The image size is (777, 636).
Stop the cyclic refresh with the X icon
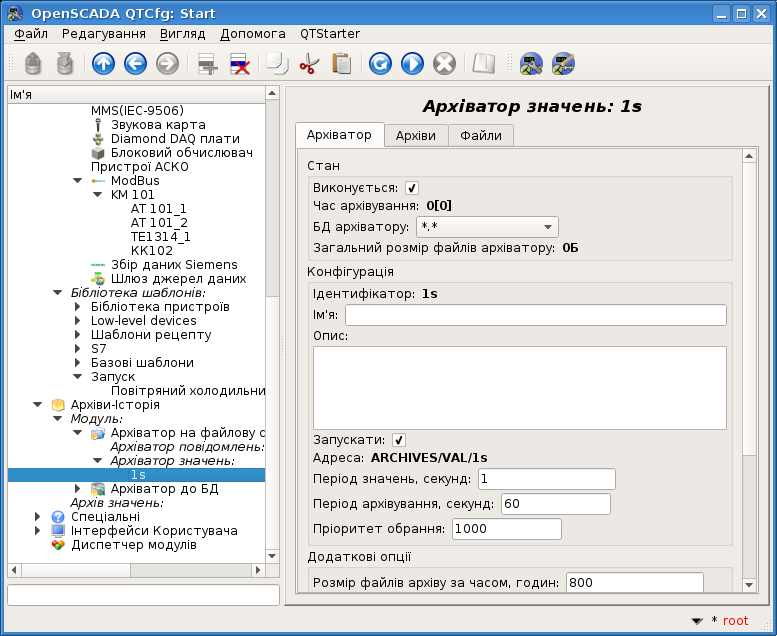tap(444, 64)
